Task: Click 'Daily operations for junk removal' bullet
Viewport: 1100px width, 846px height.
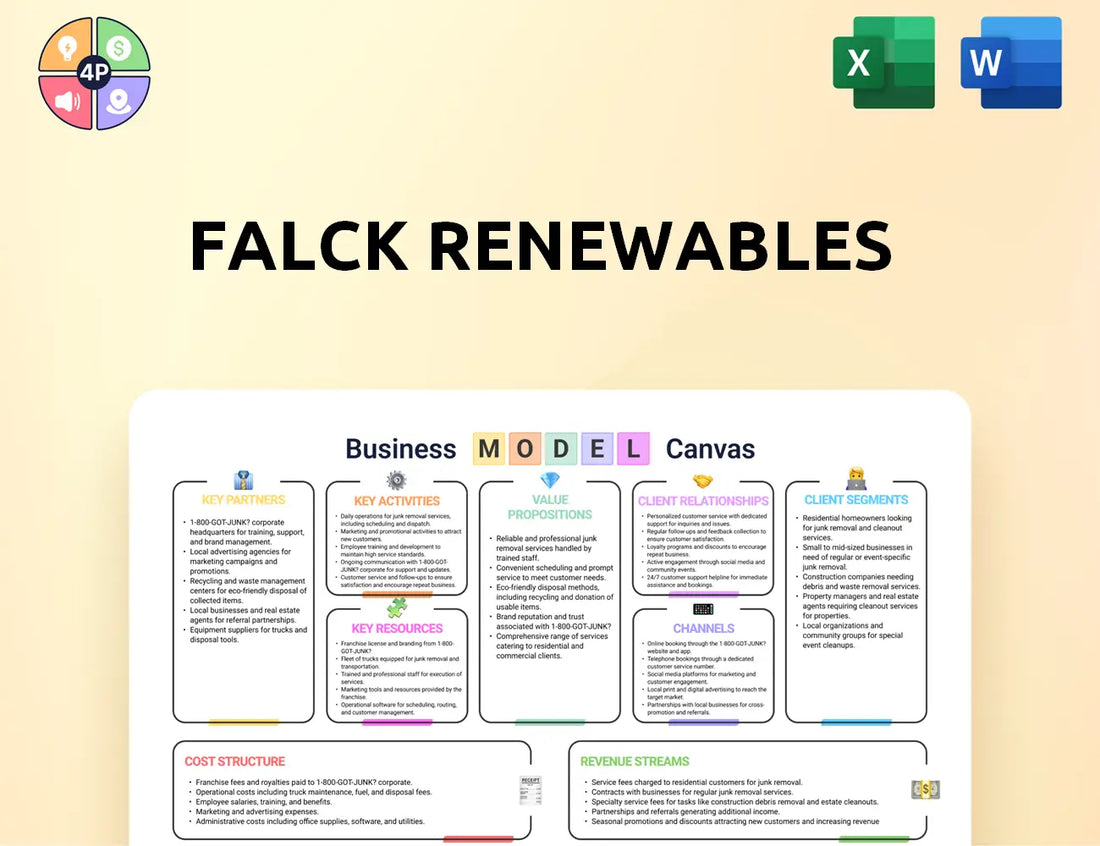Action: click(x=395, y=520)
